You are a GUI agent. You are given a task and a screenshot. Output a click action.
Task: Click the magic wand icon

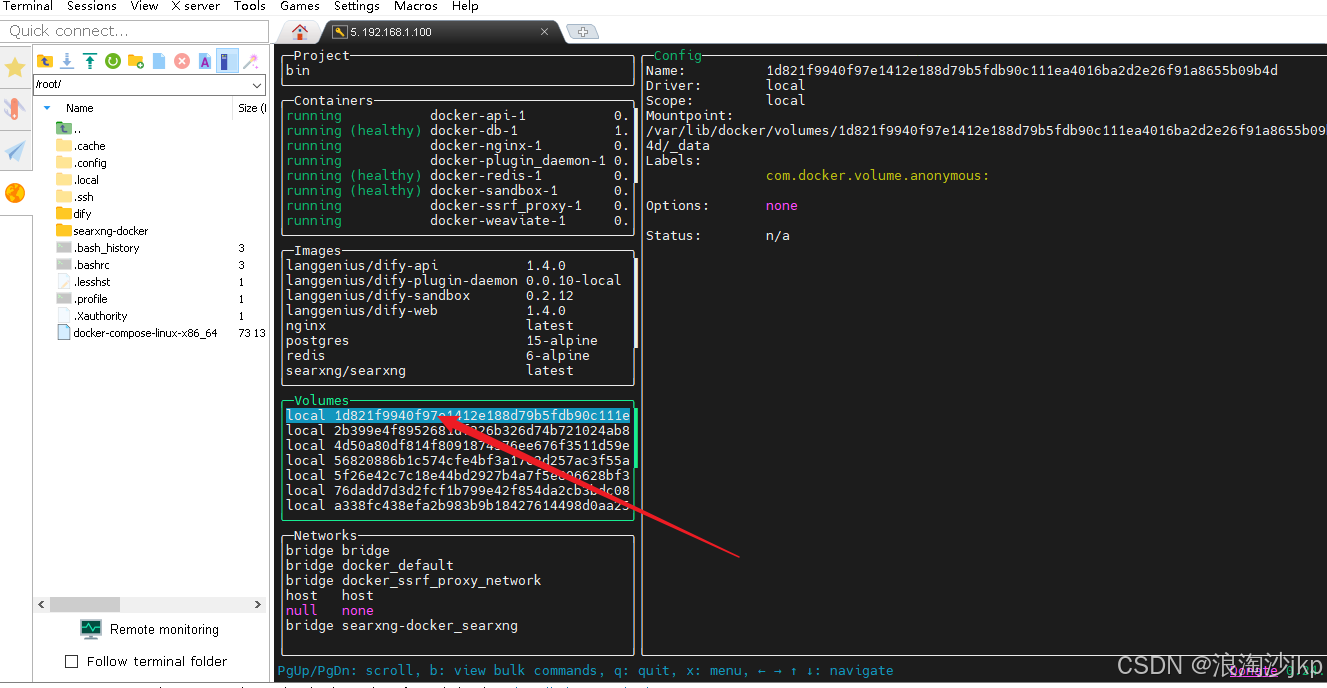tap(251, 61)
